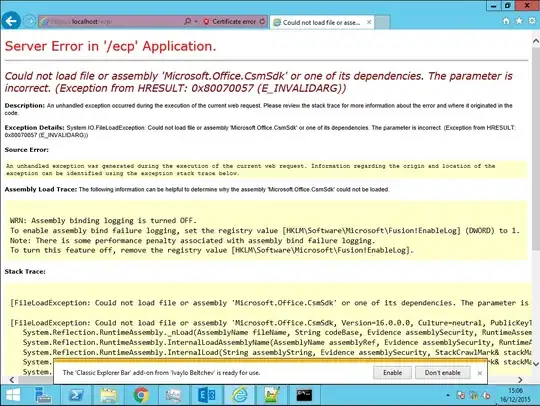The height and width of the screenshot is (406, 540).
Task: Click the line starting 'To enable assembly bind failure logging'
Action: tap(265, 230)
